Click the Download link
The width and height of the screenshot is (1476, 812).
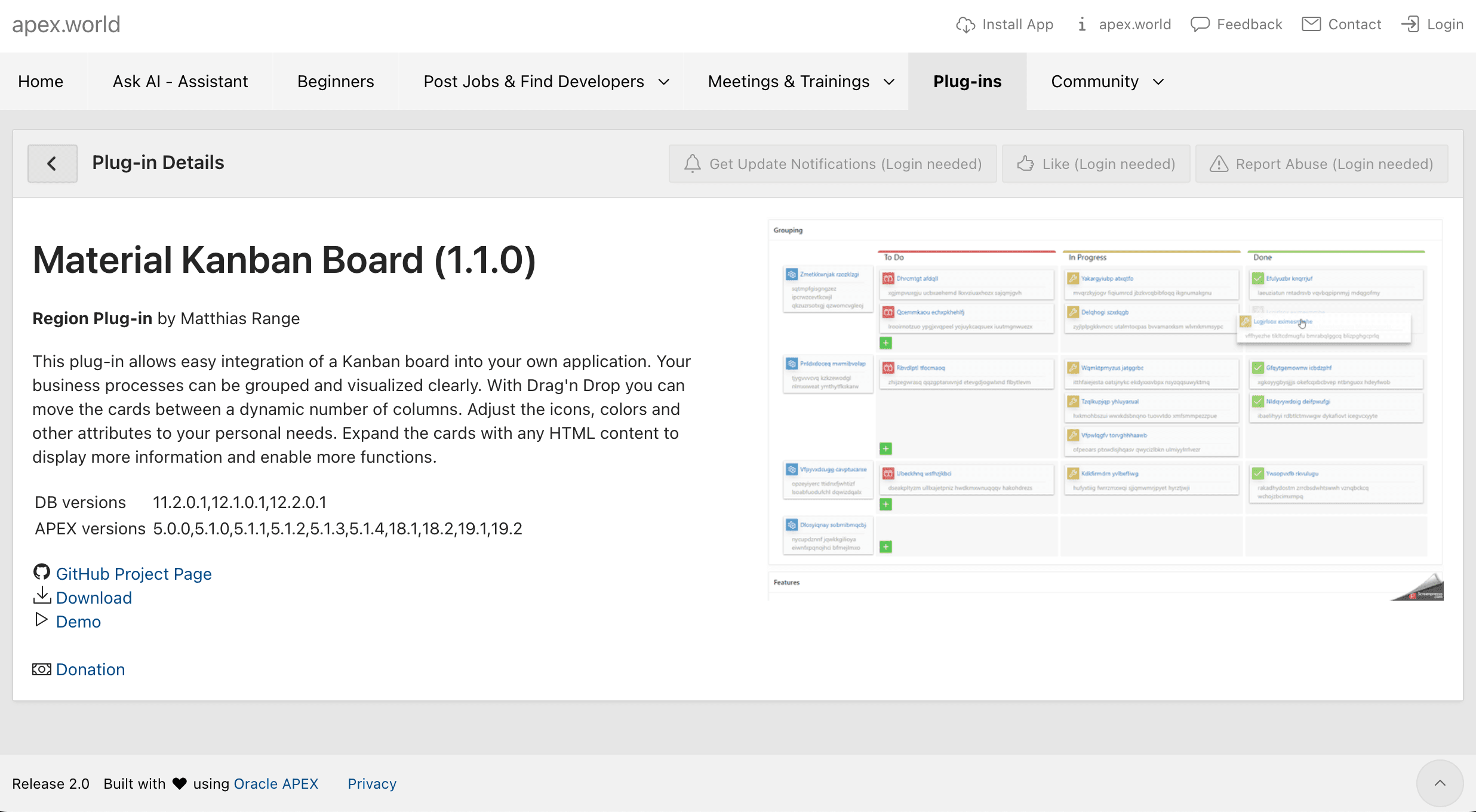(x=94, y=598)
